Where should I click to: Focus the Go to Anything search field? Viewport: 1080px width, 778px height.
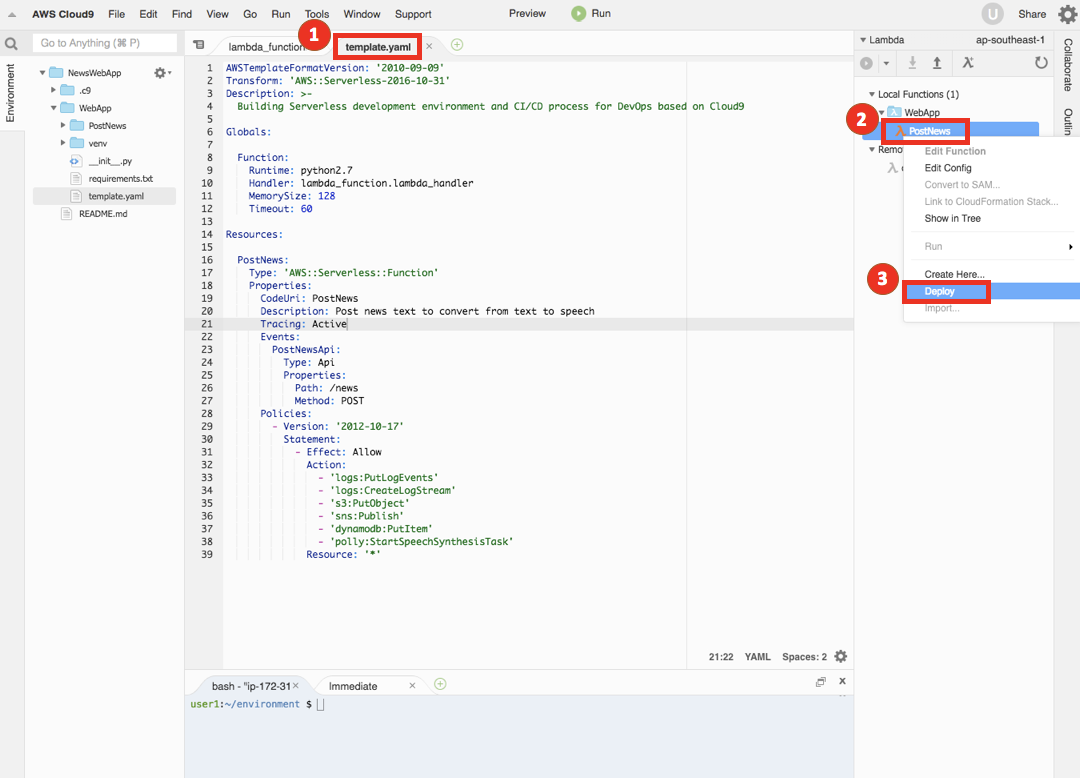click(x=105, y=43)
